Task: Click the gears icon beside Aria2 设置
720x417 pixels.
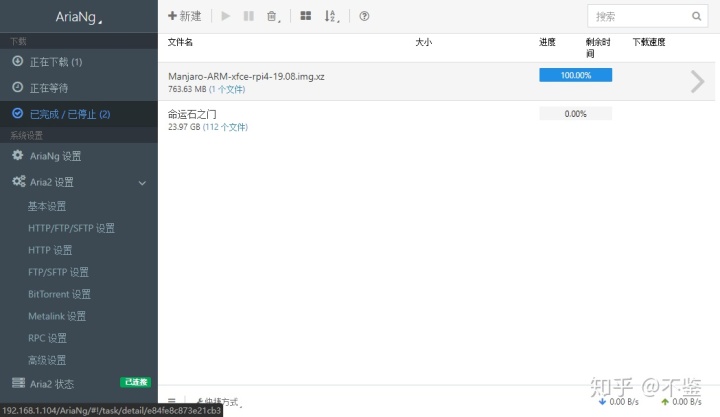Action: pyautogui.click(x=18, y=181)
